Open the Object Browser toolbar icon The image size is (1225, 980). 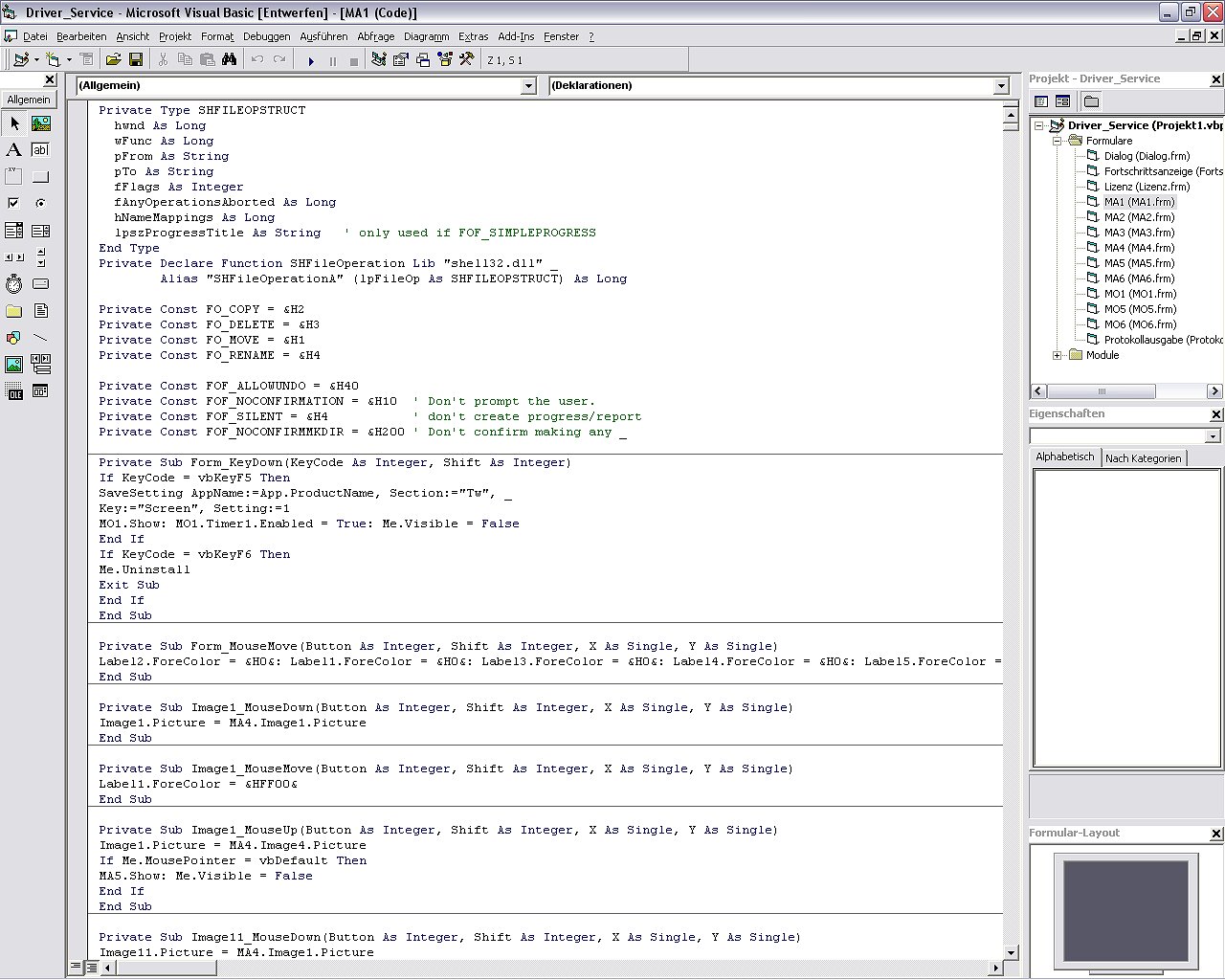(x=445, y=60)
